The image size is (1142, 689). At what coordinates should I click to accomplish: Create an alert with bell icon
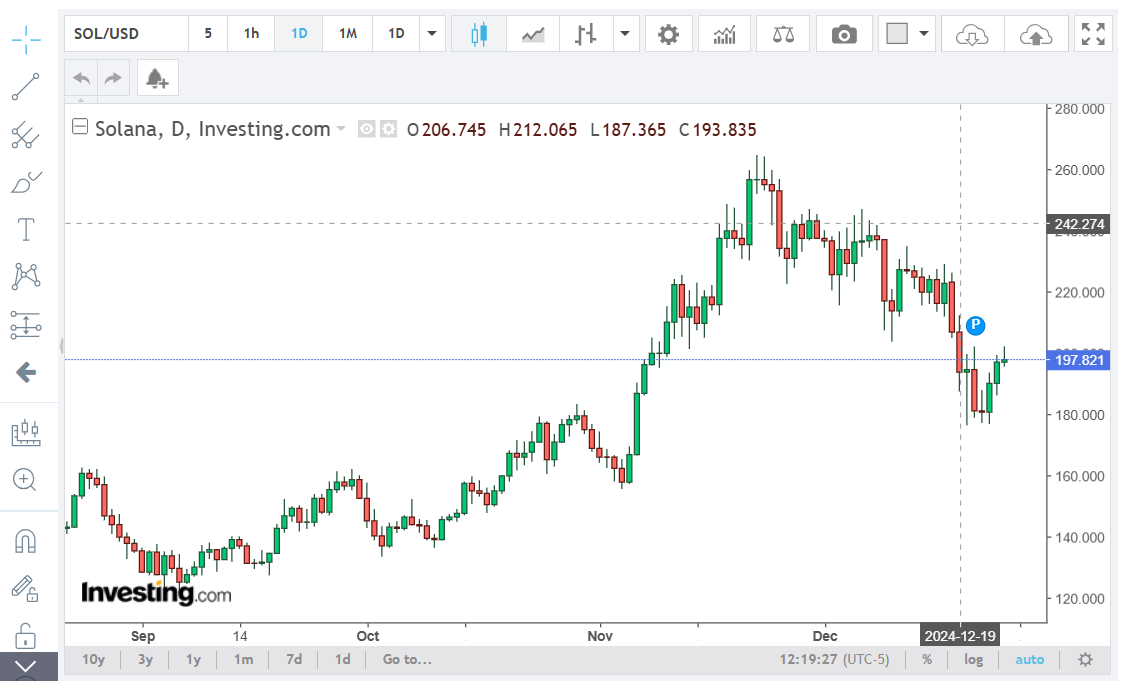(157, 78)
